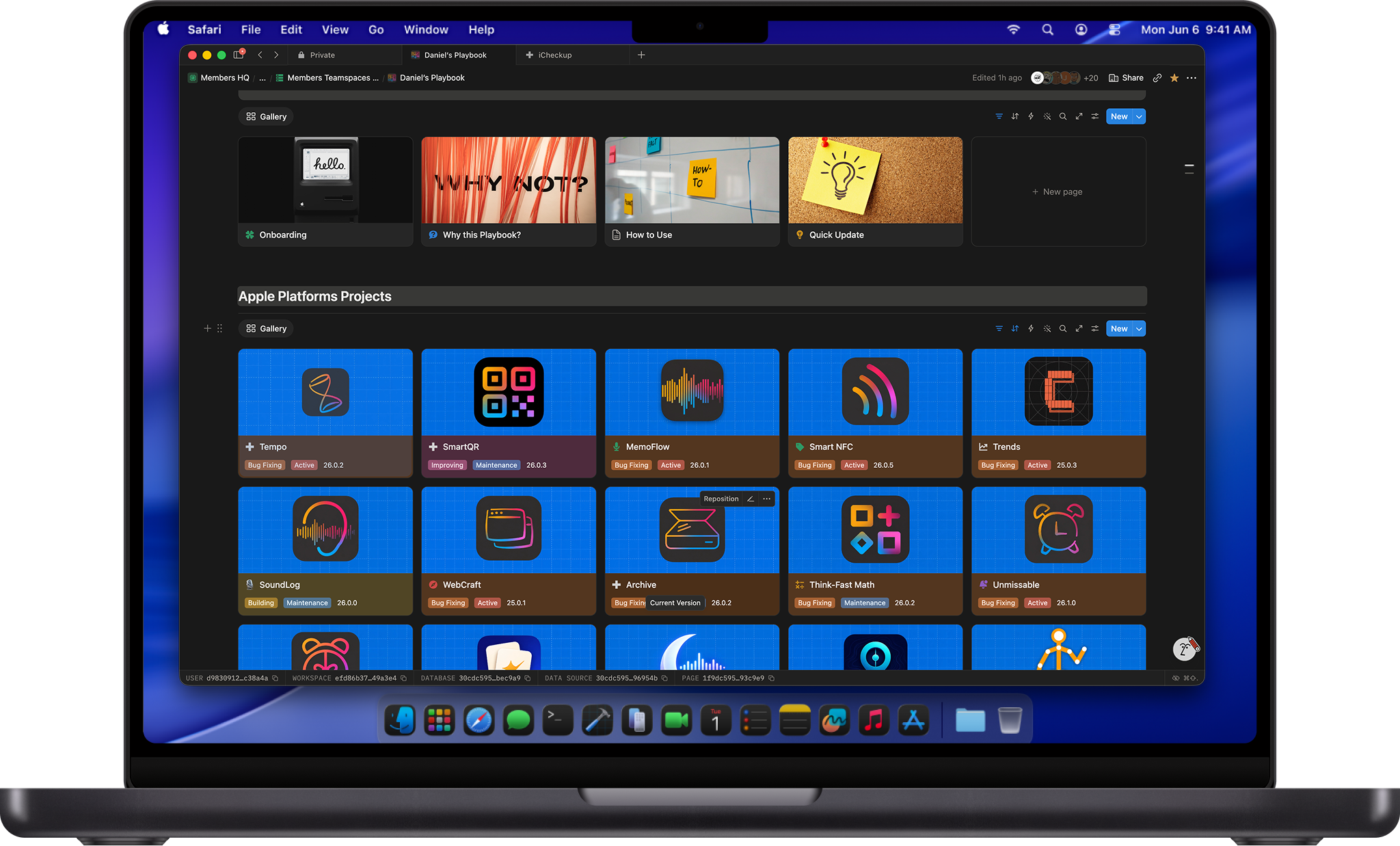The image size is (1400, 846).
Task: Open the Window menu in the menu bar
Action: coord(426,29)
